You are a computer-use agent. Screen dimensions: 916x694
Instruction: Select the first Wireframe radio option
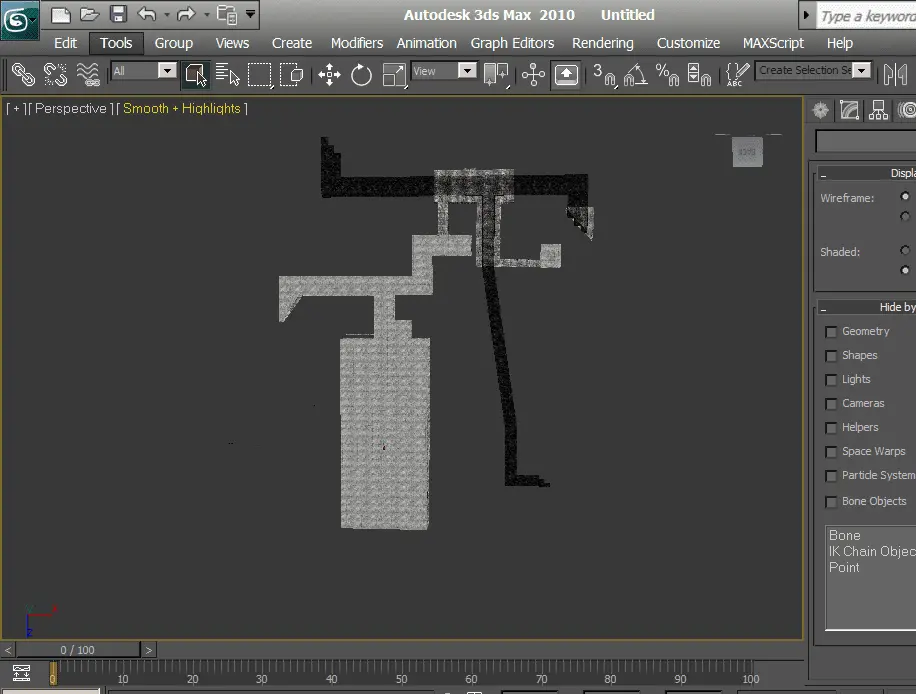[905, 196]
